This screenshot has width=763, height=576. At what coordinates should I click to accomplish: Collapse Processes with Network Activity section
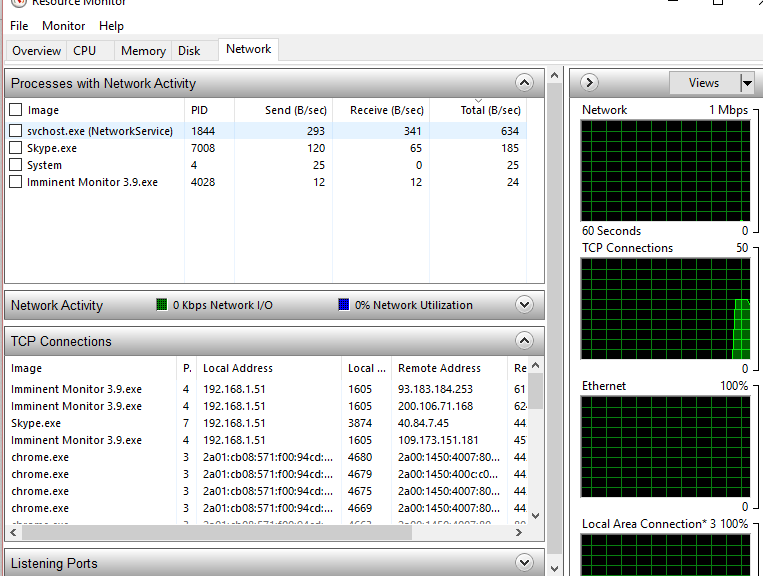524,83
